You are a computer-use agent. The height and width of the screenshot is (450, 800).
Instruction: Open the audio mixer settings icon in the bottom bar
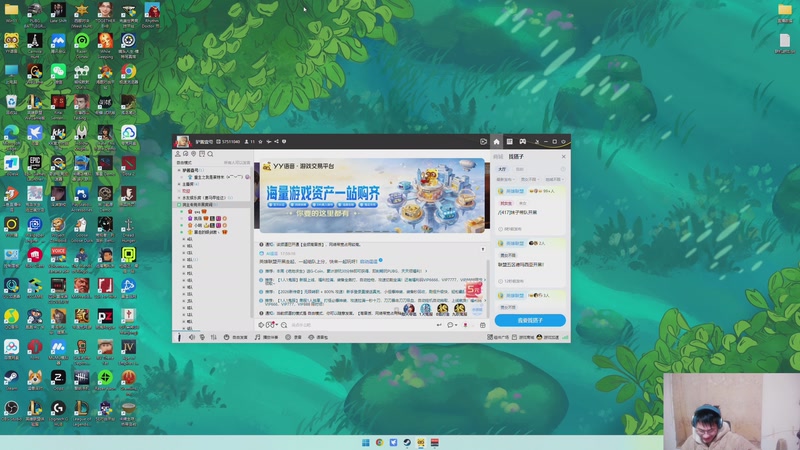pyautogui.click(x=214, y=337)
